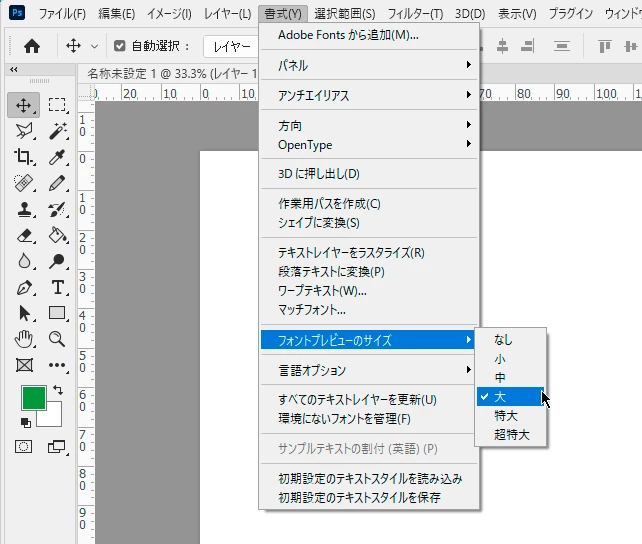Open the ファイル(F) menu
The image size is (642, 544).
click(62, 14)
